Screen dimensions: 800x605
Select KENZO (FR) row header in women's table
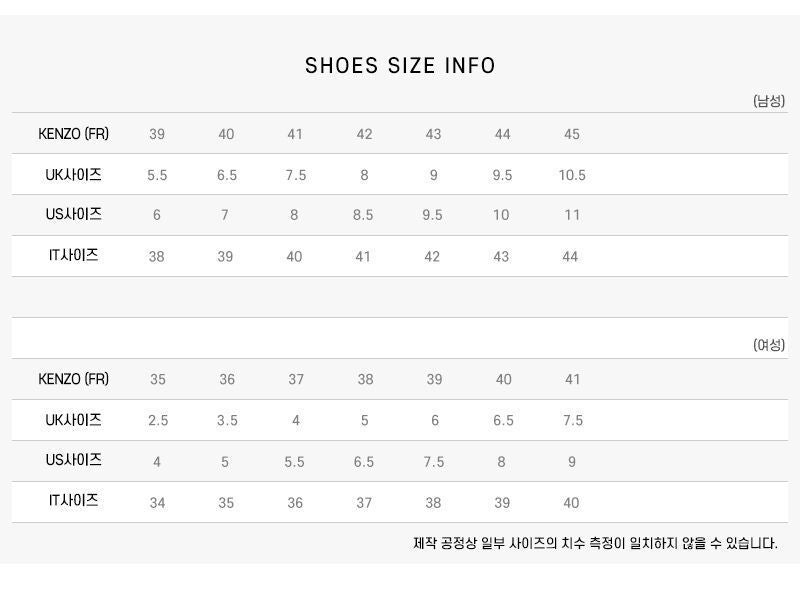pos(73,379)
